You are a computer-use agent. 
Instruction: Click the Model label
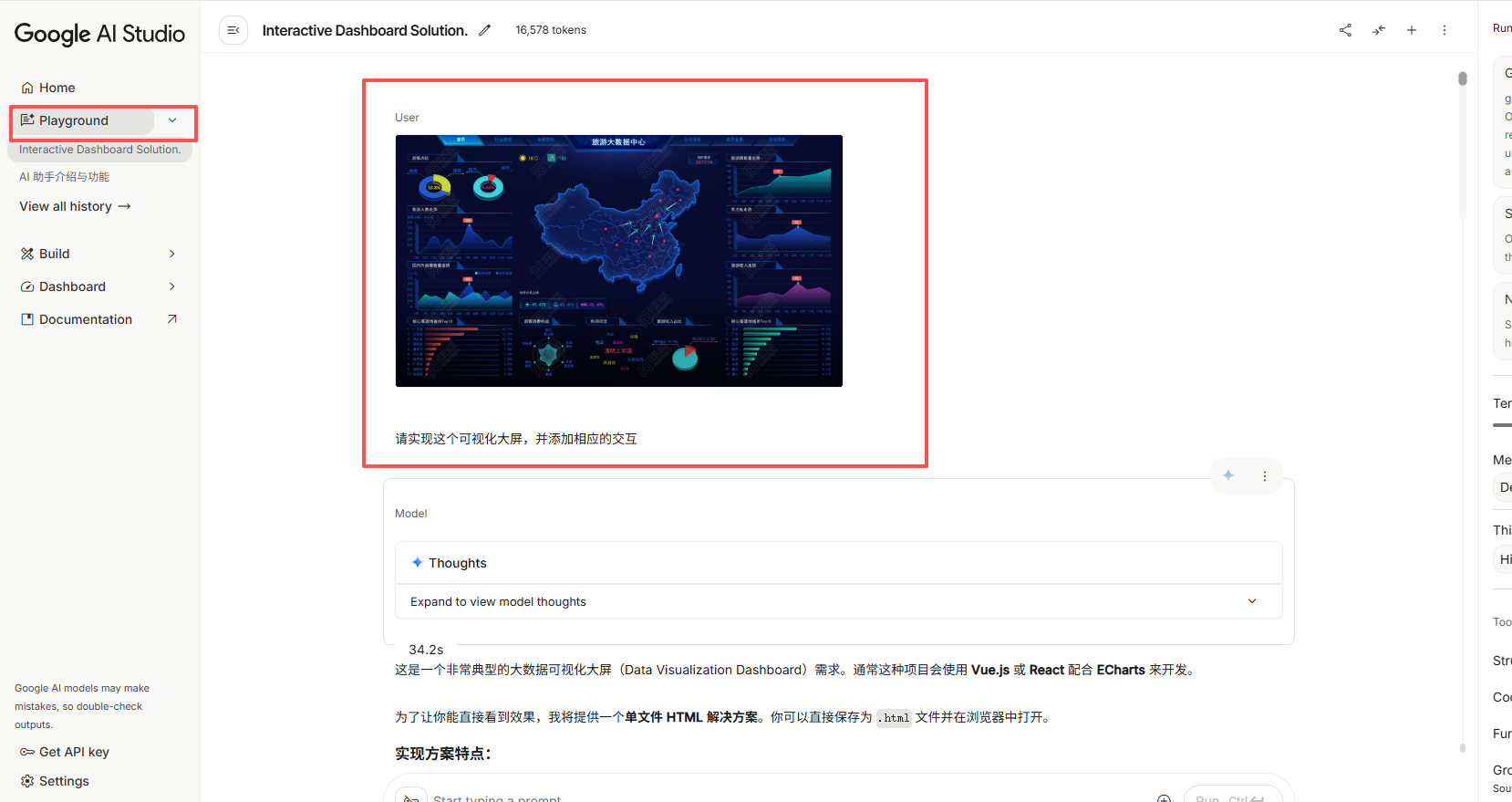click(411, 514)
